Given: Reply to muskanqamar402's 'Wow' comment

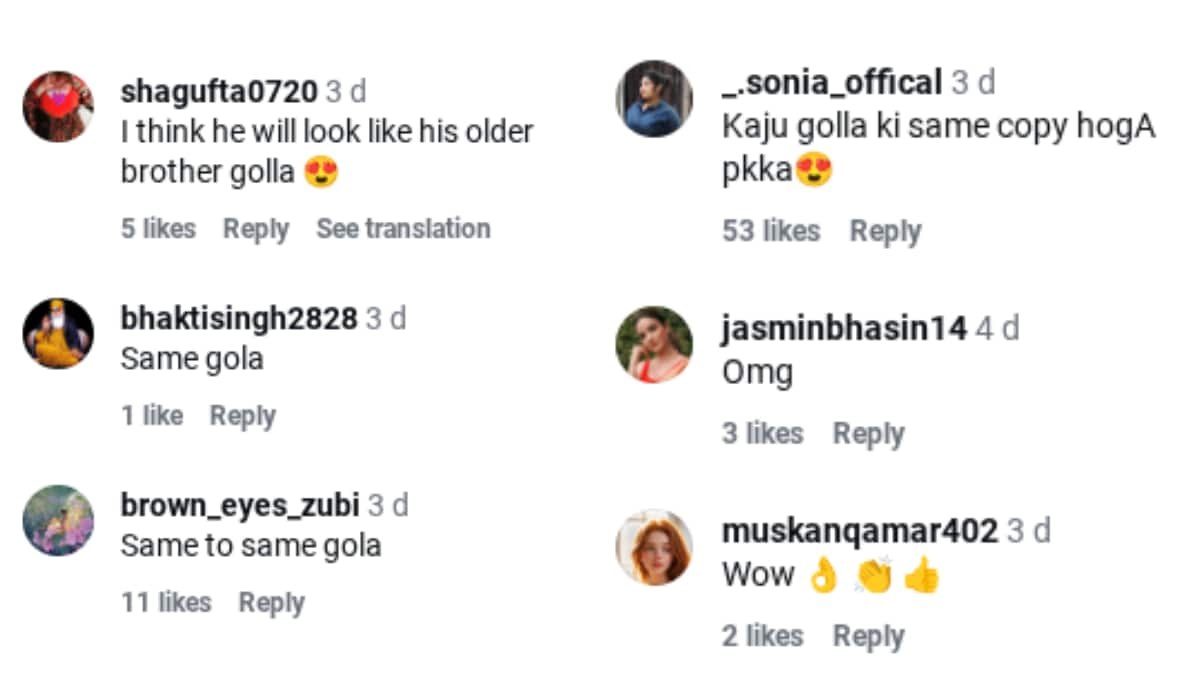Looking at the screenshot, I should coord(869,636).
